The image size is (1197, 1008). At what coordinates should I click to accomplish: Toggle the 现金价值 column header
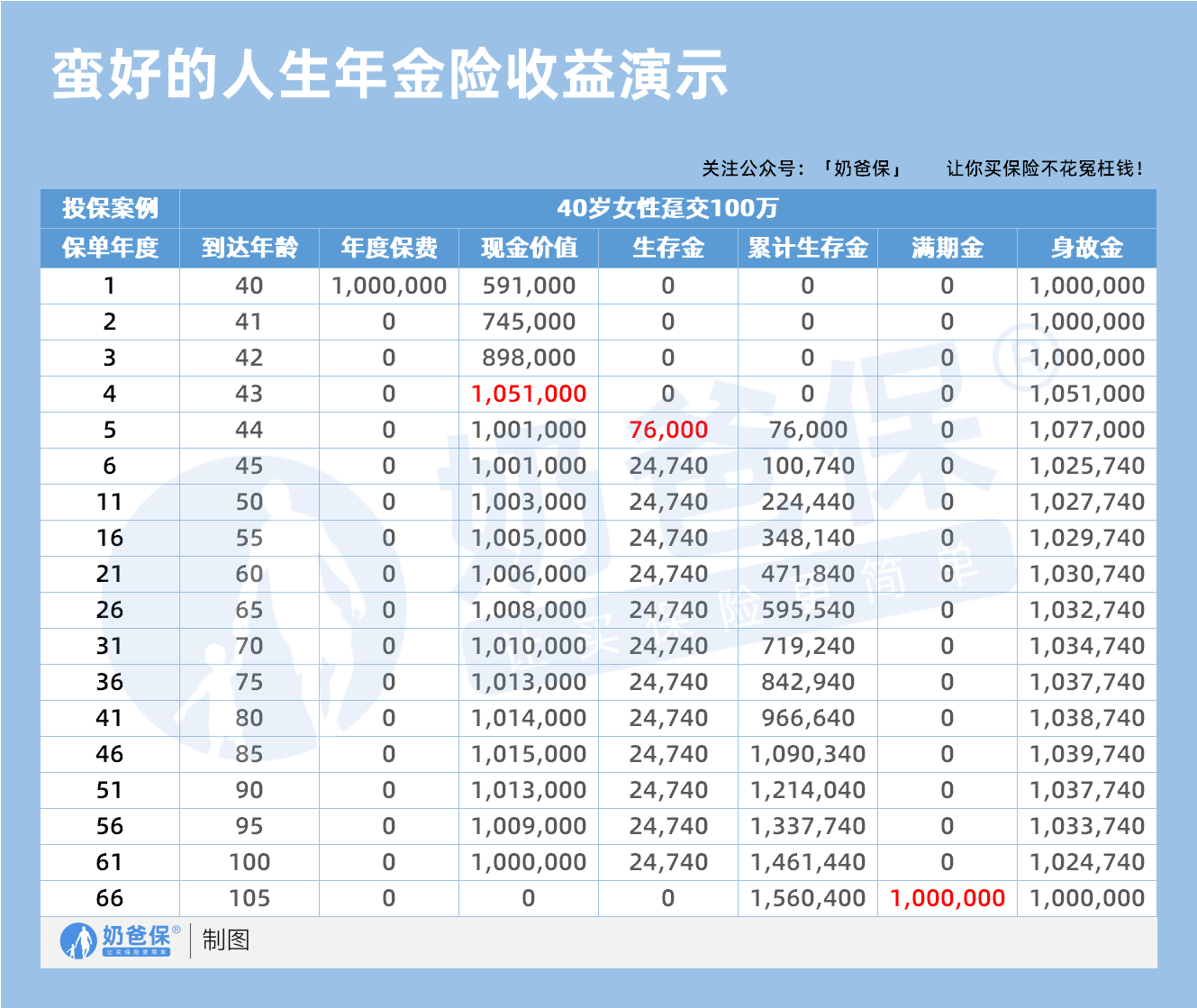coord(528,248)
